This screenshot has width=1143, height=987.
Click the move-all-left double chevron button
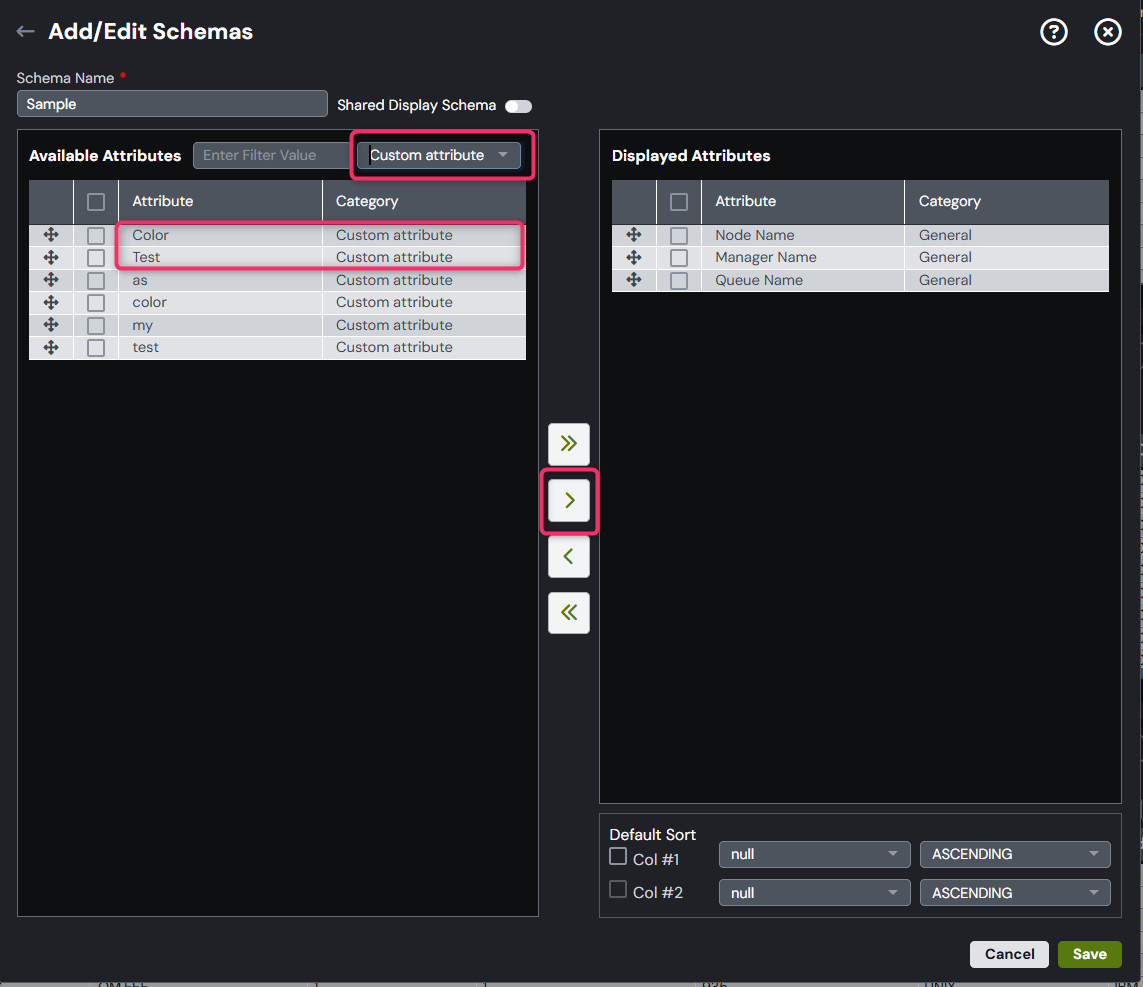(568, 612)
